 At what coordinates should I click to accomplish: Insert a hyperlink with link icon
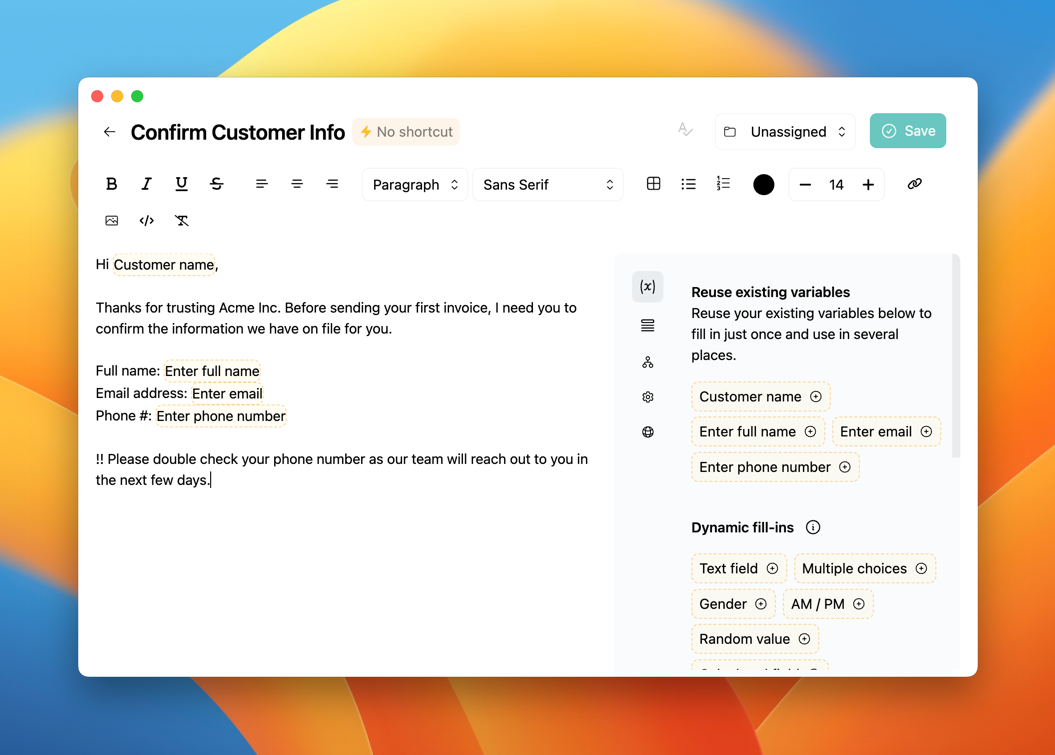(x=914, y=184)
